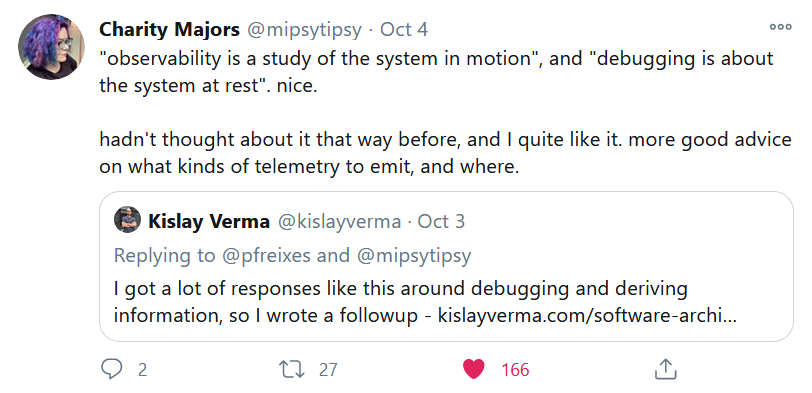The width and height of the screenshot is (812, 393).
Task: View the 166 likes count
Action: [515, 370]
